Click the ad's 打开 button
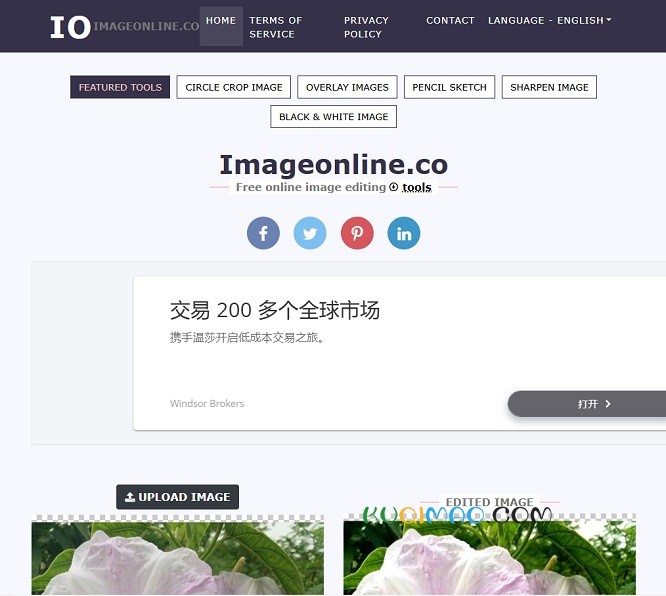 tap(587, 404)
